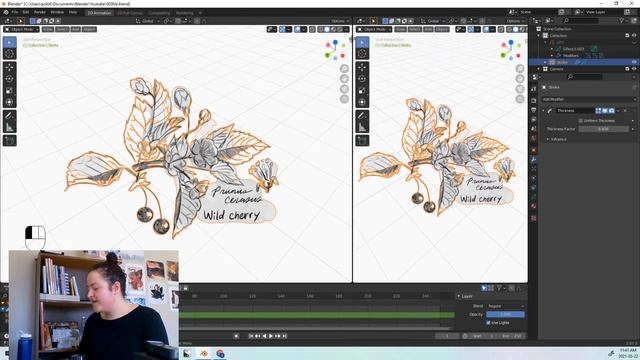Toggle Thickness modifier show in viewport
This screenshot has height=360, width=640.
click(x=605, y=111)
